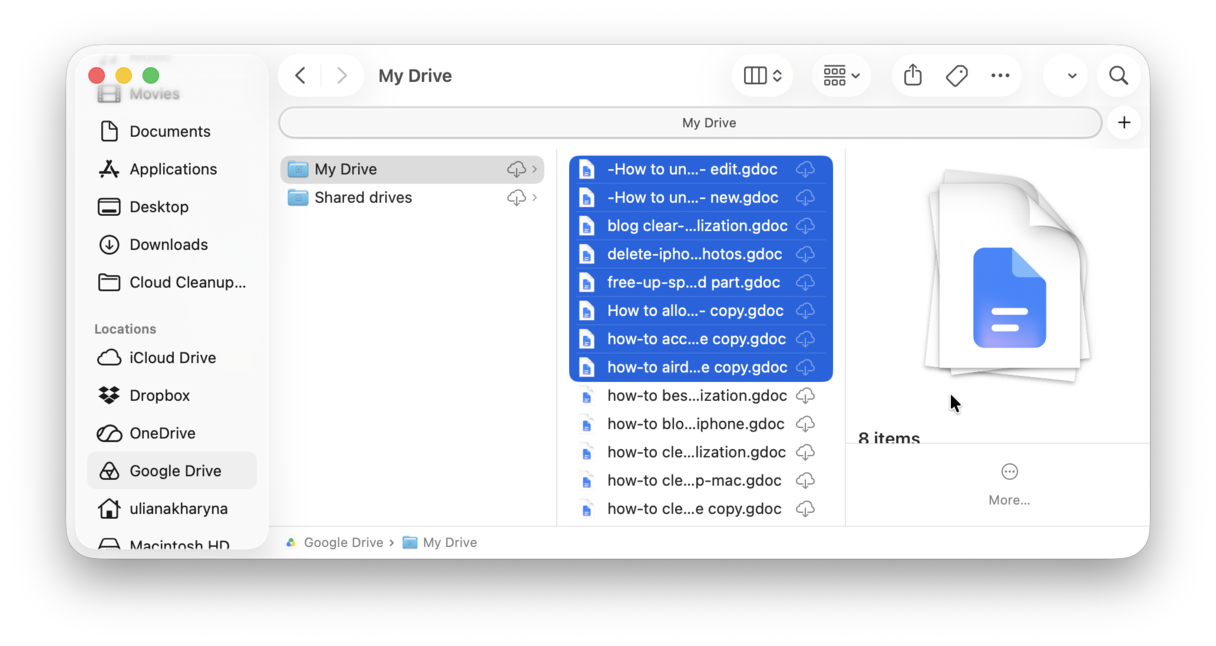Click cloud download icon next to Shared drives
The height and width of the screenshot is (646, 1216).
tap(516, 198)
